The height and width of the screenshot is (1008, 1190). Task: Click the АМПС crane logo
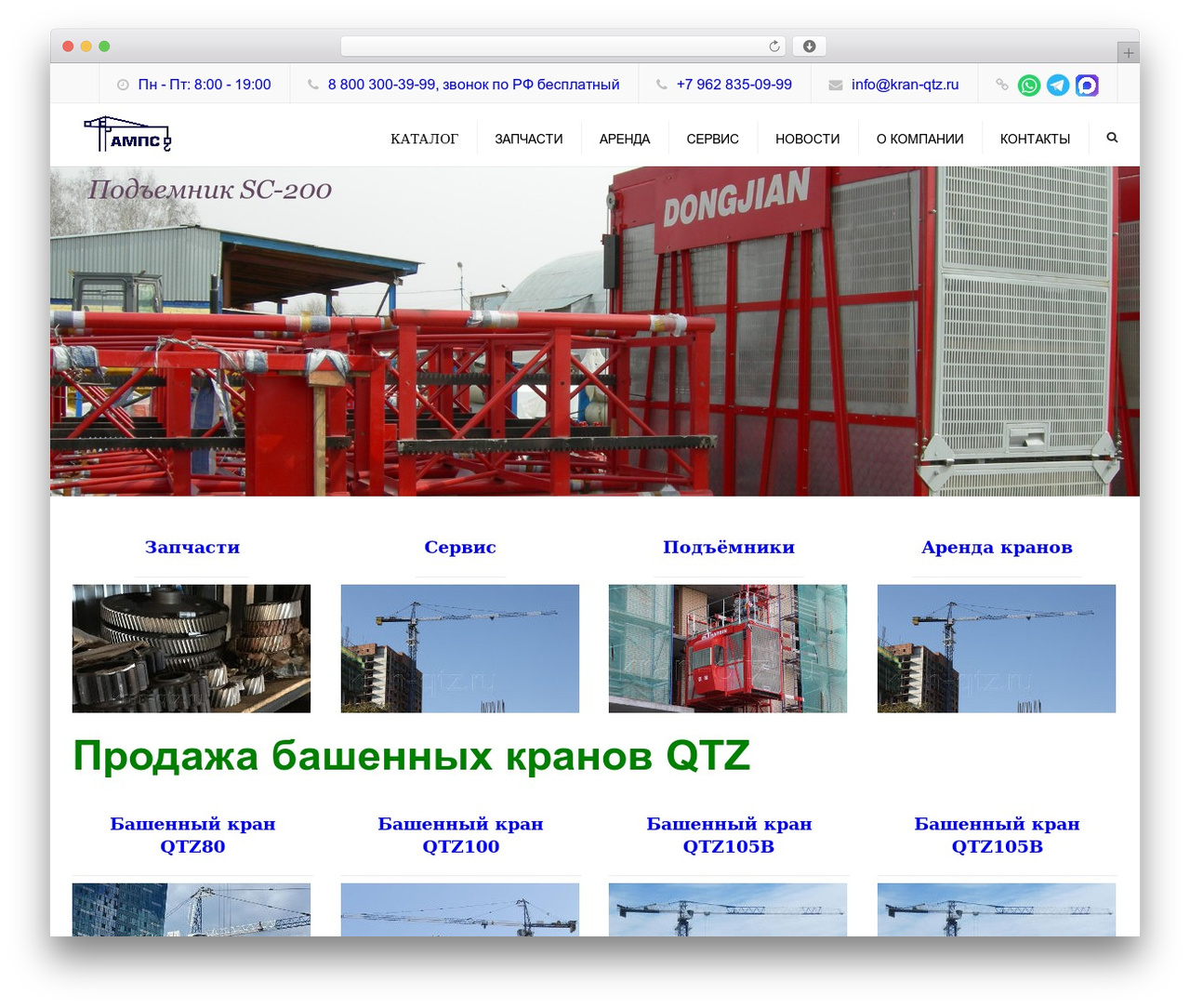point(127,134)
